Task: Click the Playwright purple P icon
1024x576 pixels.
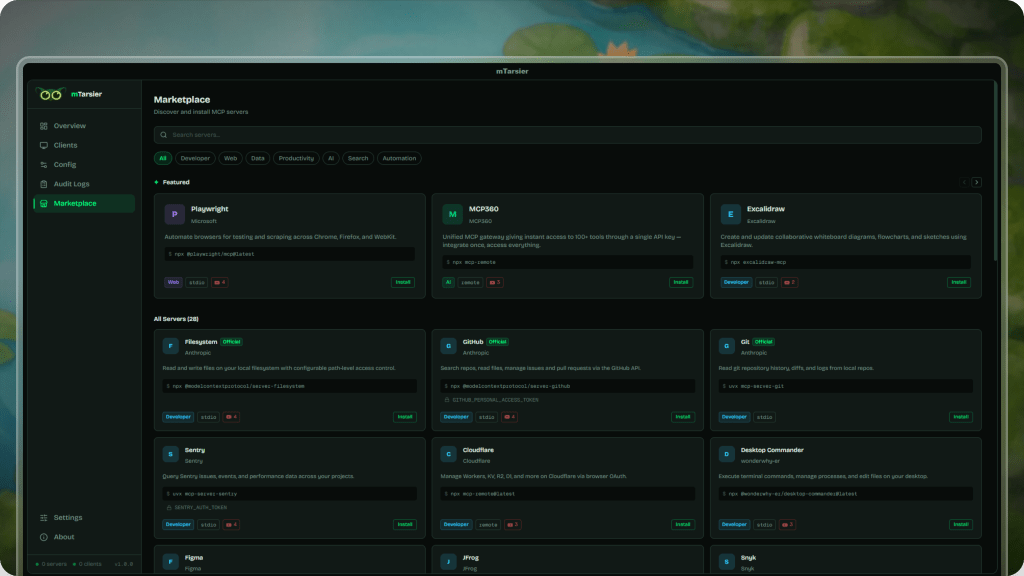Action: pos(173,214)
